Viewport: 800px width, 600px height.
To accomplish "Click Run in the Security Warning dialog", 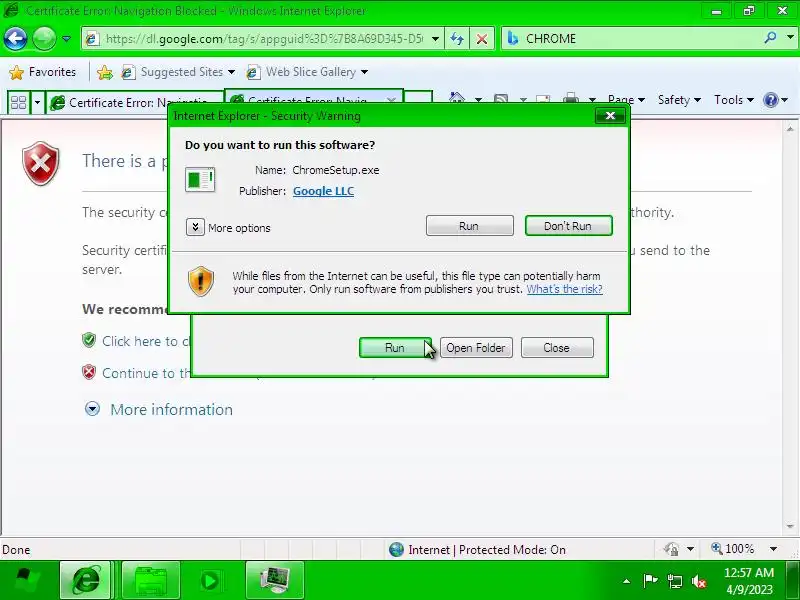I will coord(469,226).
